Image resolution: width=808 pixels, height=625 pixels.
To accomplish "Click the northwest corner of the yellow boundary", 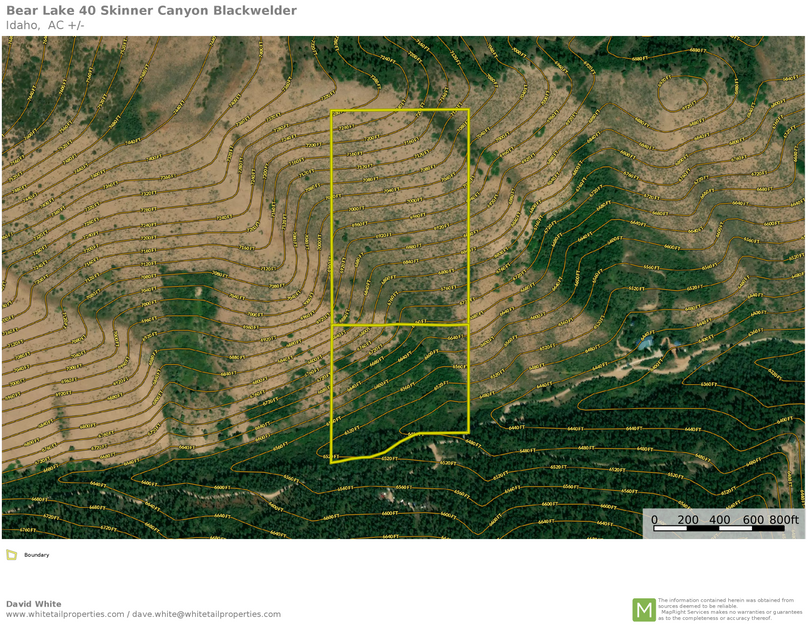I will (332, 111).
